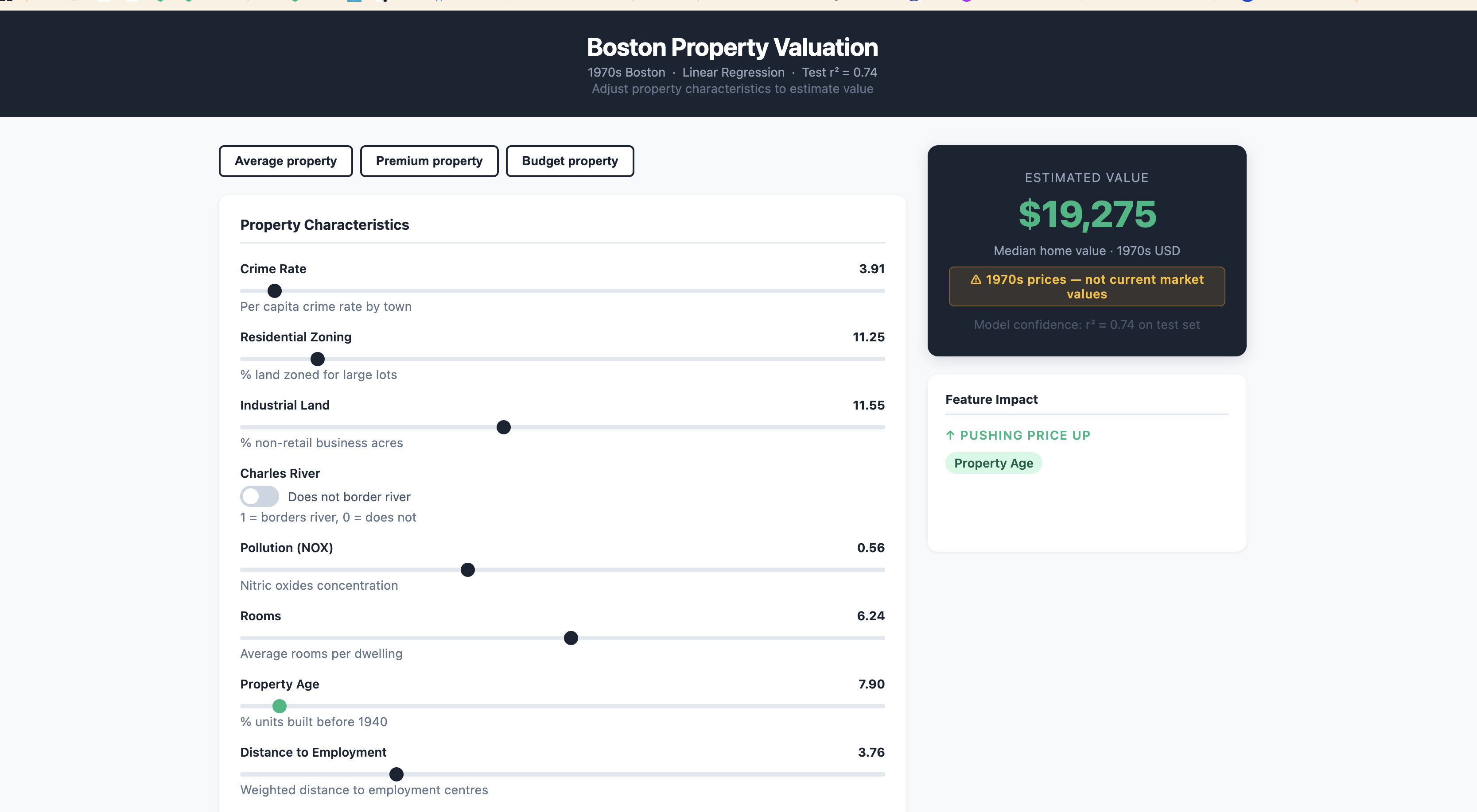Image resolution: width=1477 pixels, height=812 pixels.
Task: Click the Distance to Employment value 3.76
Action: click(871, 752)
